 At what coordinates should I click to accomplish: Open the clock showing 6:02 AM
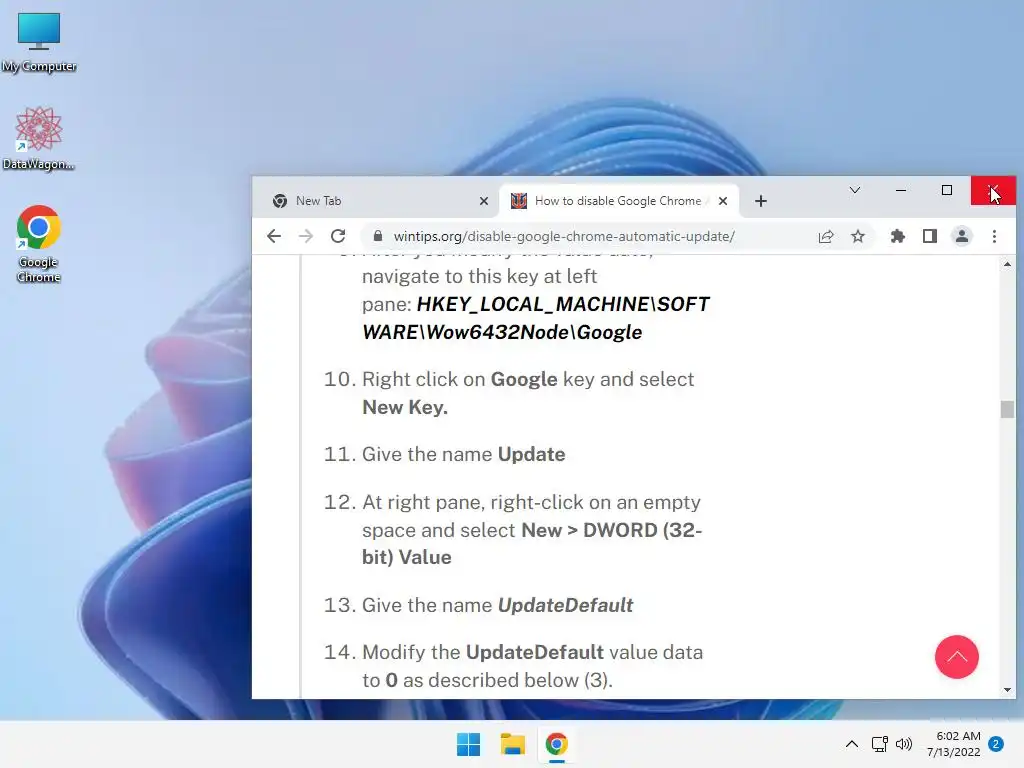click(x=954, y=744)
